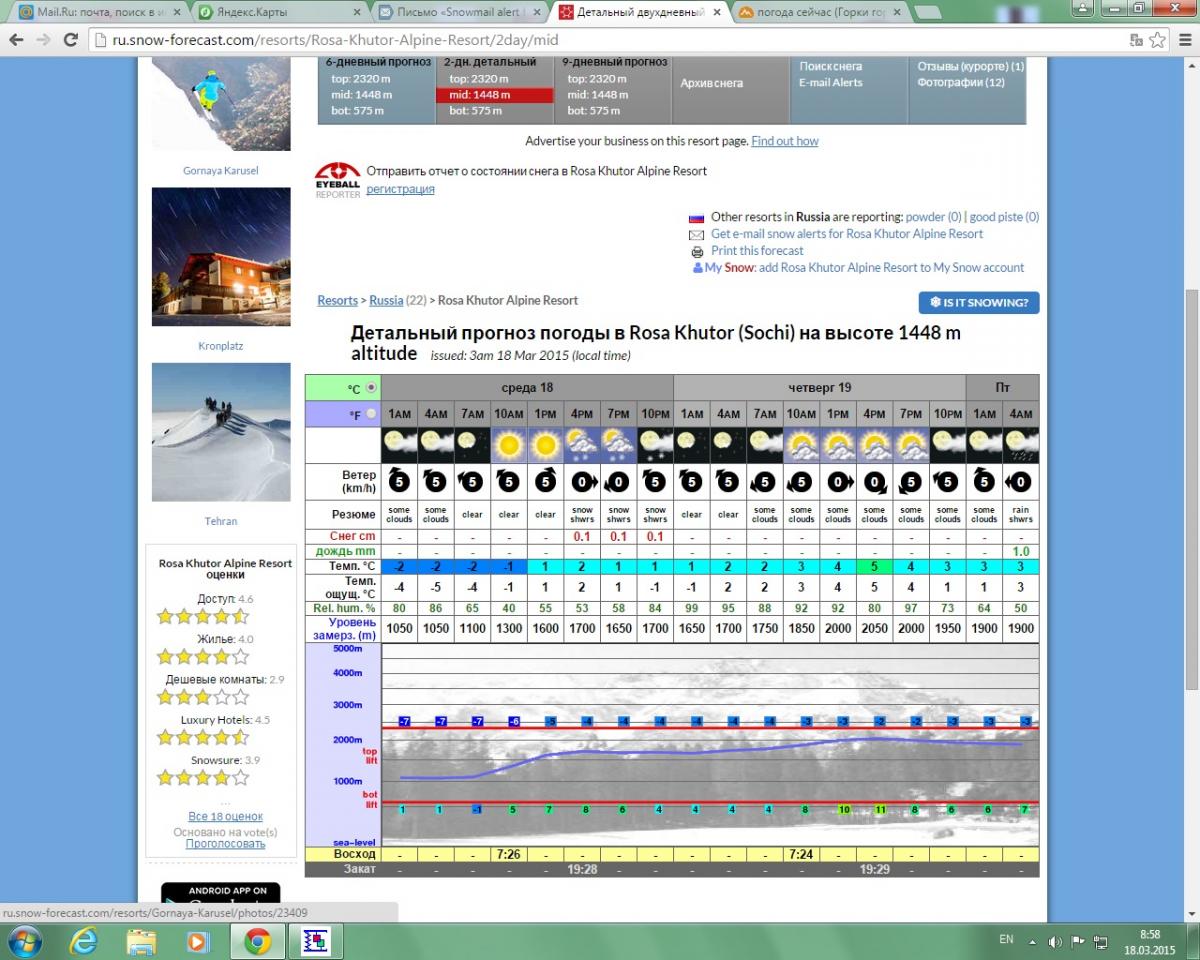Open the powder (0) reports link
Image resolution: width=1200 pixels, height=960 pixels.
point(934,217)
